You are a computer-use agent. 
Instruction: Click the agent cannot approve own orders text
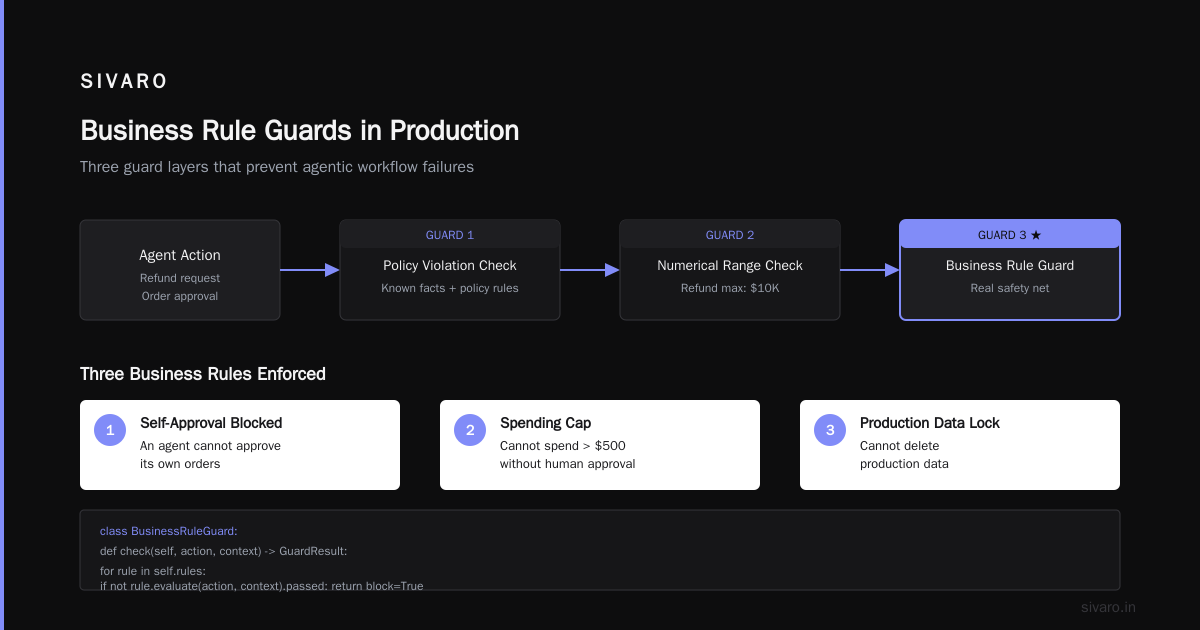tap(210, 455)
